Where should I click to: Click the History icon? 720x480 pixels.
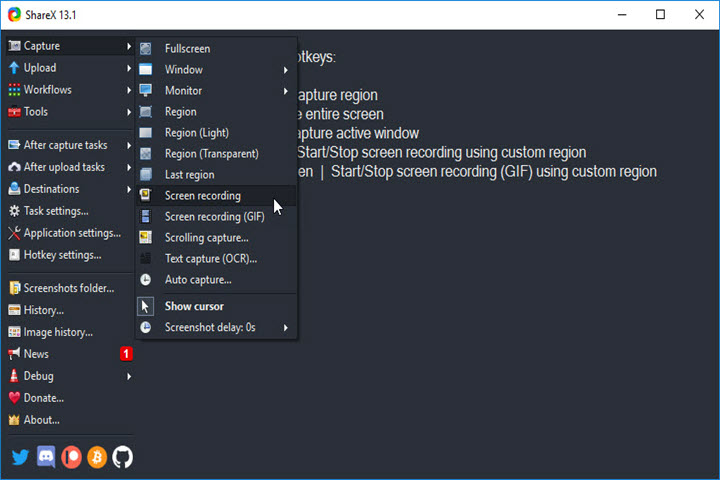(x=14, y=310)
